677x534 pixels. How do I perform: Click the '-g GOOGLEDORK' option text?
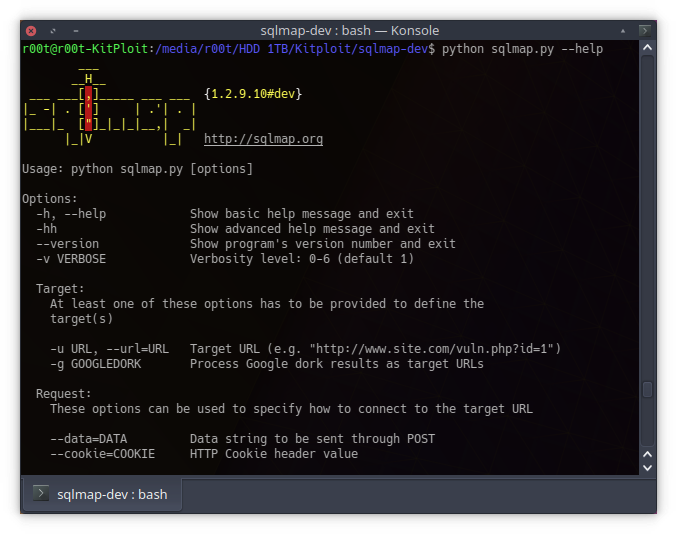click(96, 364)
